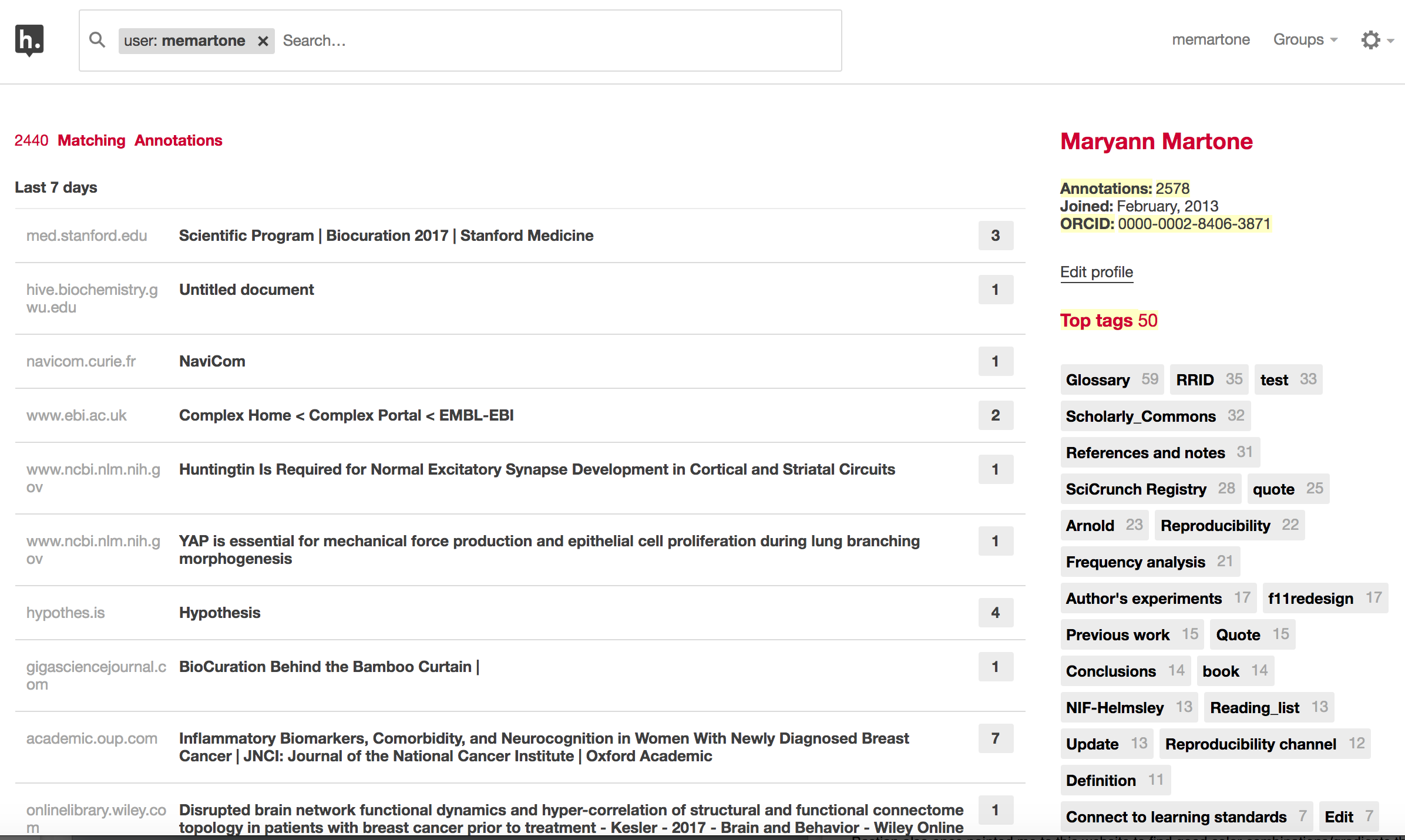This screenshot has height=840, width=1405.
Task: Filter by the test tag
Action: click(x=1288, y=379)
